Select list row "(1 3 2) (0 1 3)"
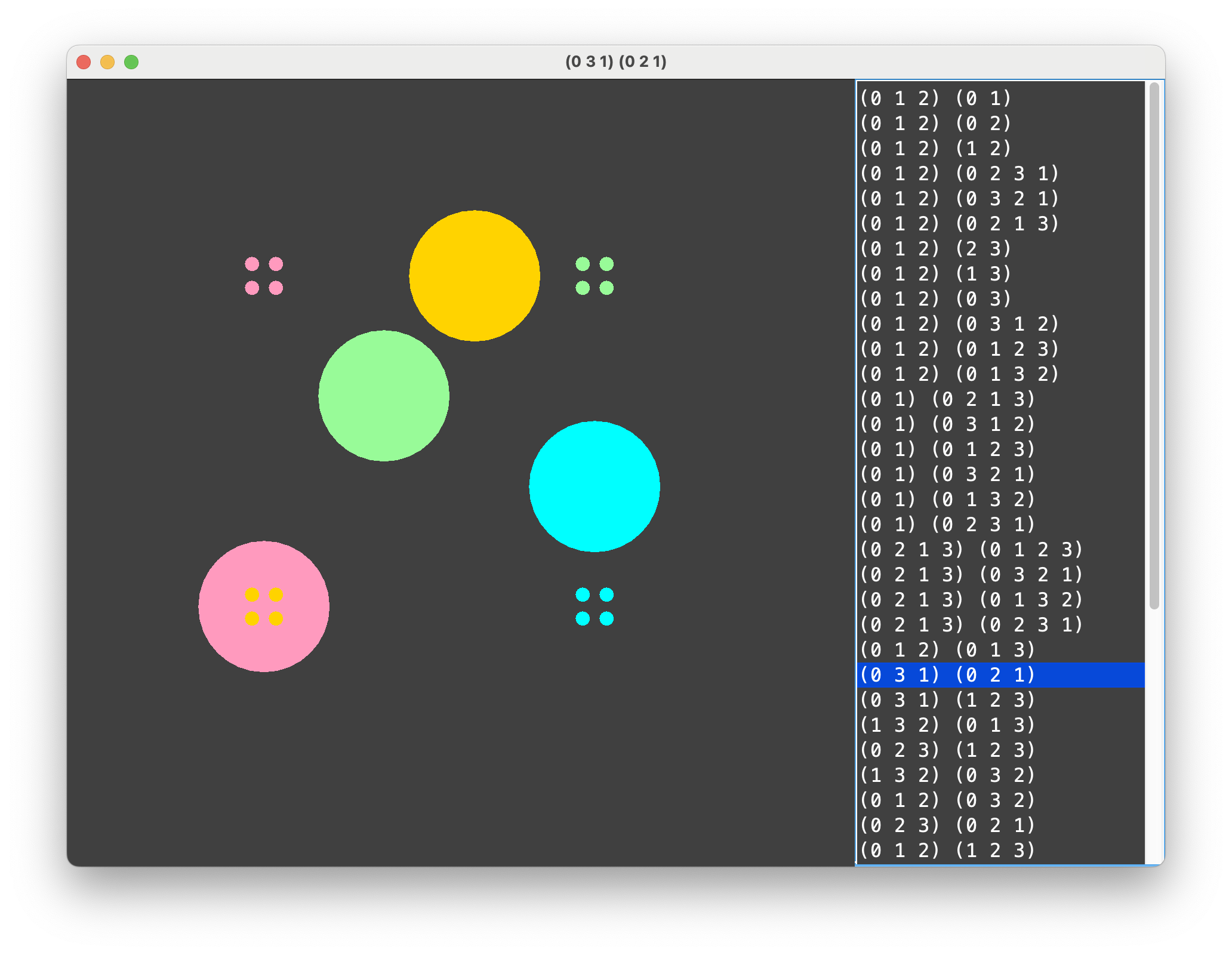 pyautogui.click(x=1000, y=725)
